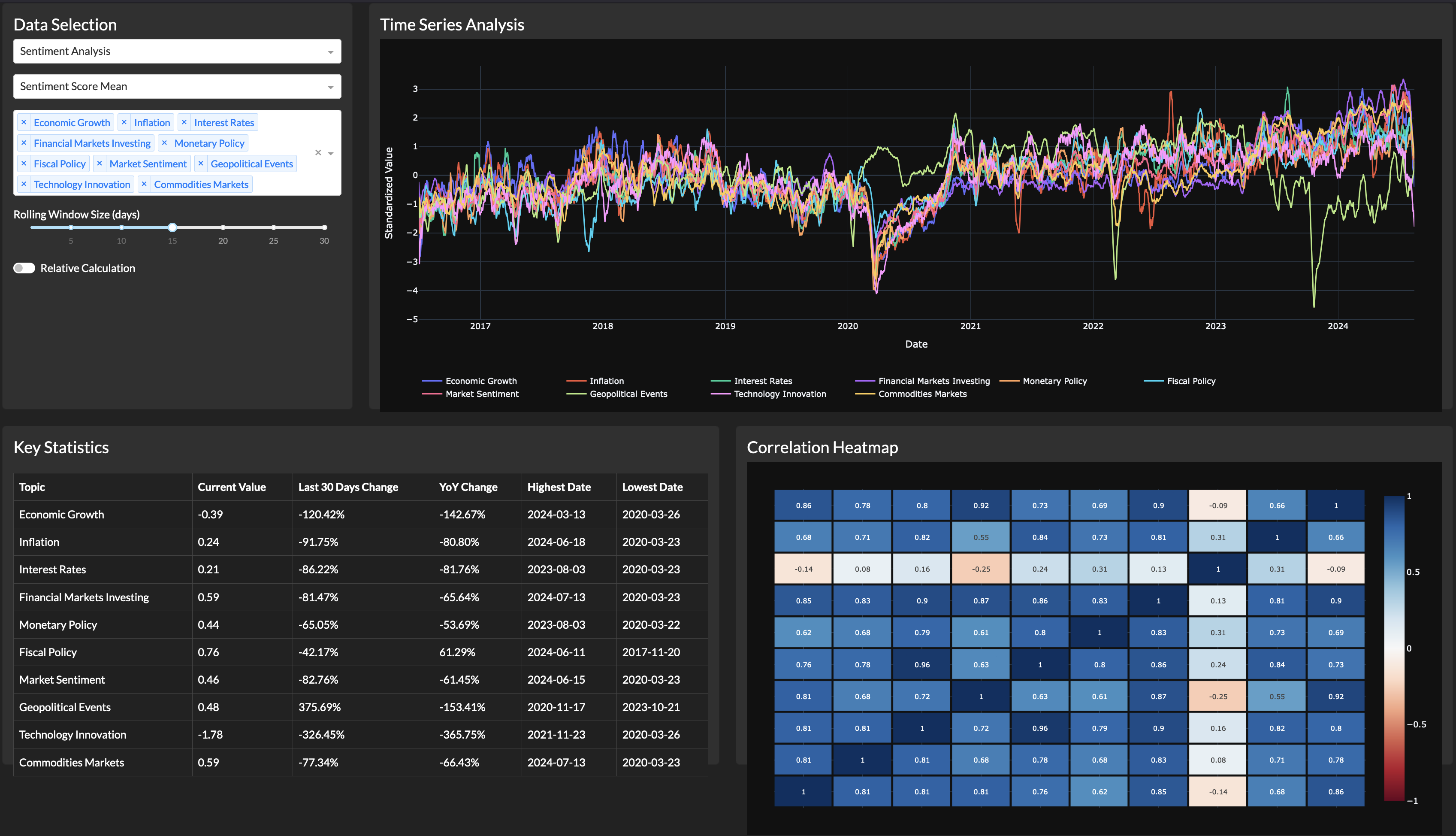Toggle Inflation legend entry
This screenshot has height=836, width=1456.
[x=606, y=381]
